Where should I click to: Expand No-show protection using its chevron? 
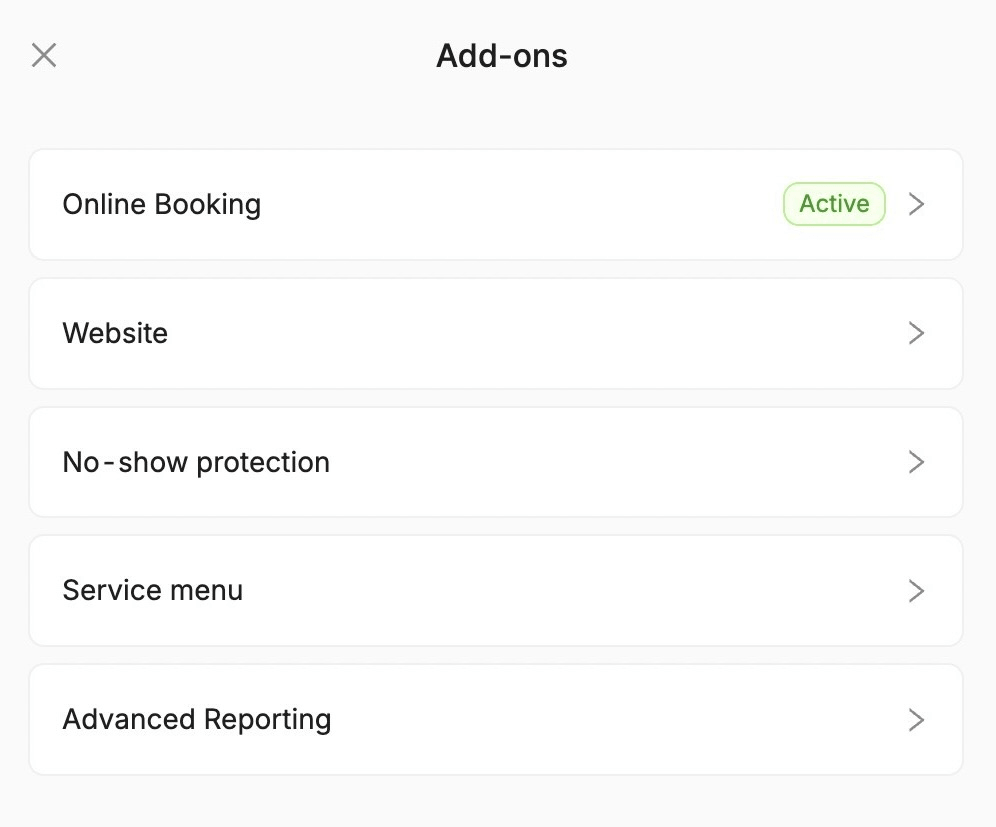coord(916,462)
